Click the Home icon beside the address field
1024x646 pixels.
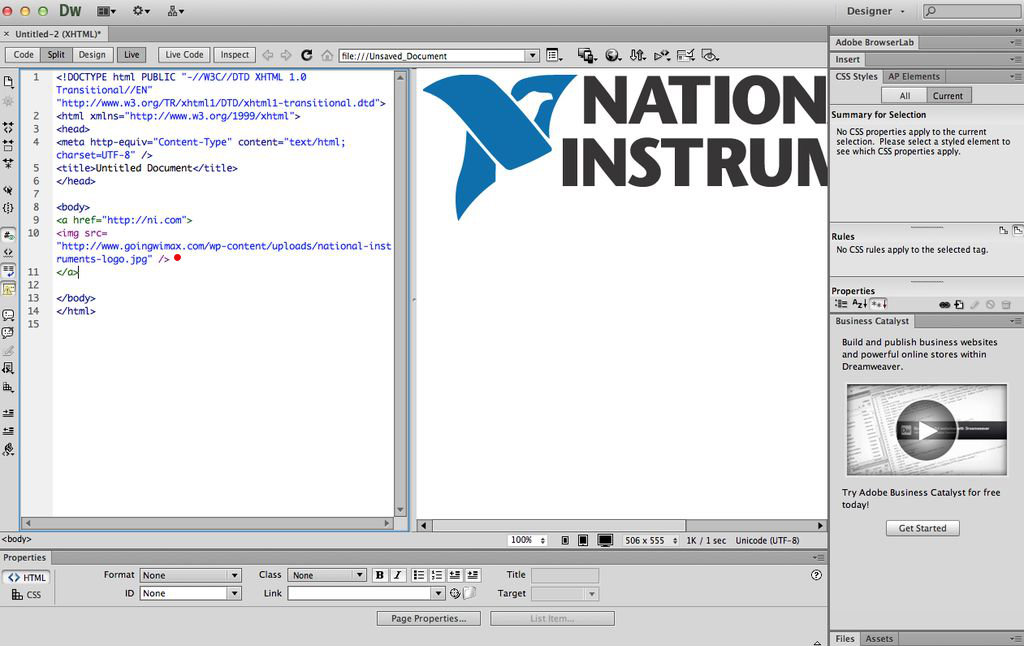[327, 56]
